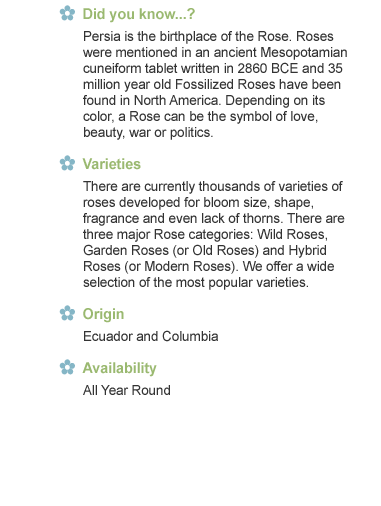Image resolution: width=381 pixels, height=506 pixels.
Task: Click the Origin heading
Action: click(103, 314)
